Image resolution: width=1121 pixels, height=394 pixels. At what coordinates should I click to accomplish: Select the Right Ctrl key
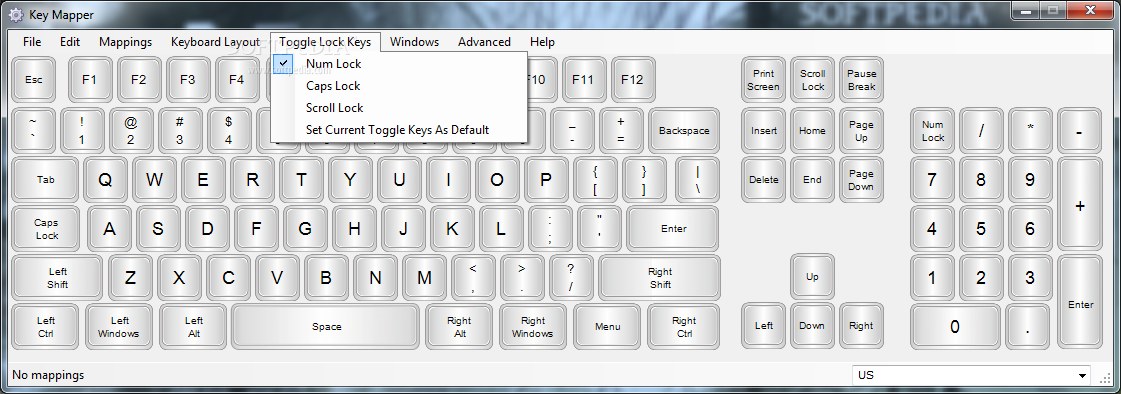pos(684,327)
